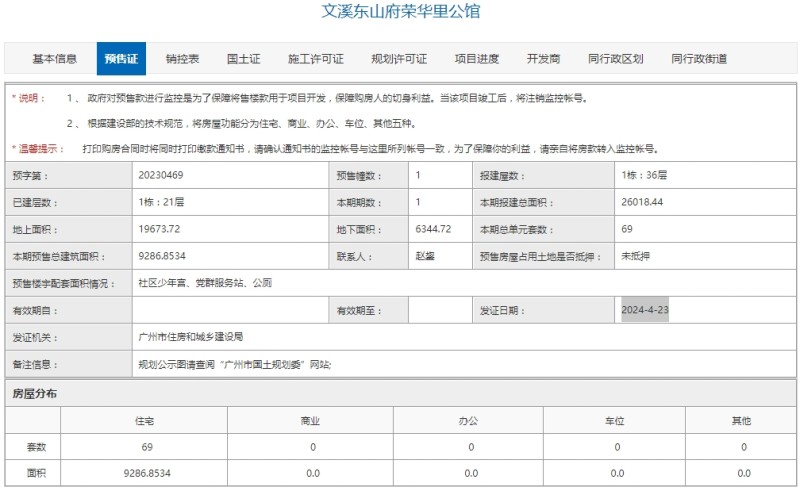Click the highlighted issue date 2024-4-23
This screenshot has width=800, height=487.
pos(645,310)
